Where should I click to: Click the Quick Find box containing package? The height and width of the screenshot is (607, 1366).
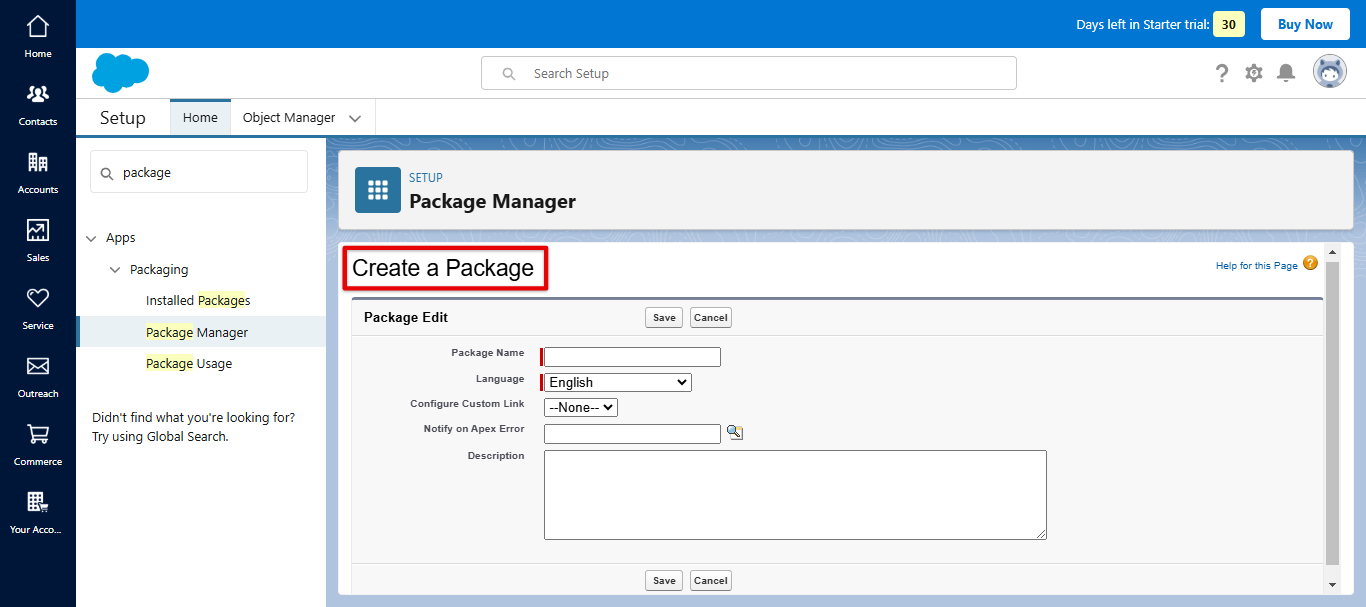point(199,172)
